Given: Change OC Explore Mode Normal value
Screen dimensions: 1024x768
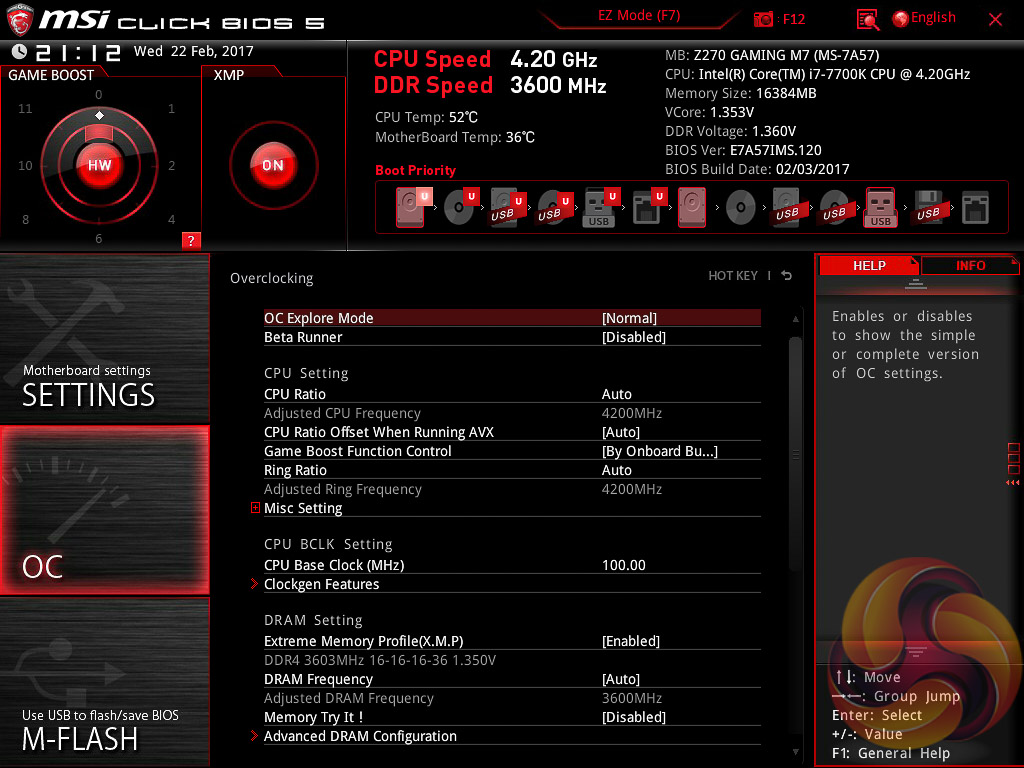Looking at the screenshot, I should 629,318.
